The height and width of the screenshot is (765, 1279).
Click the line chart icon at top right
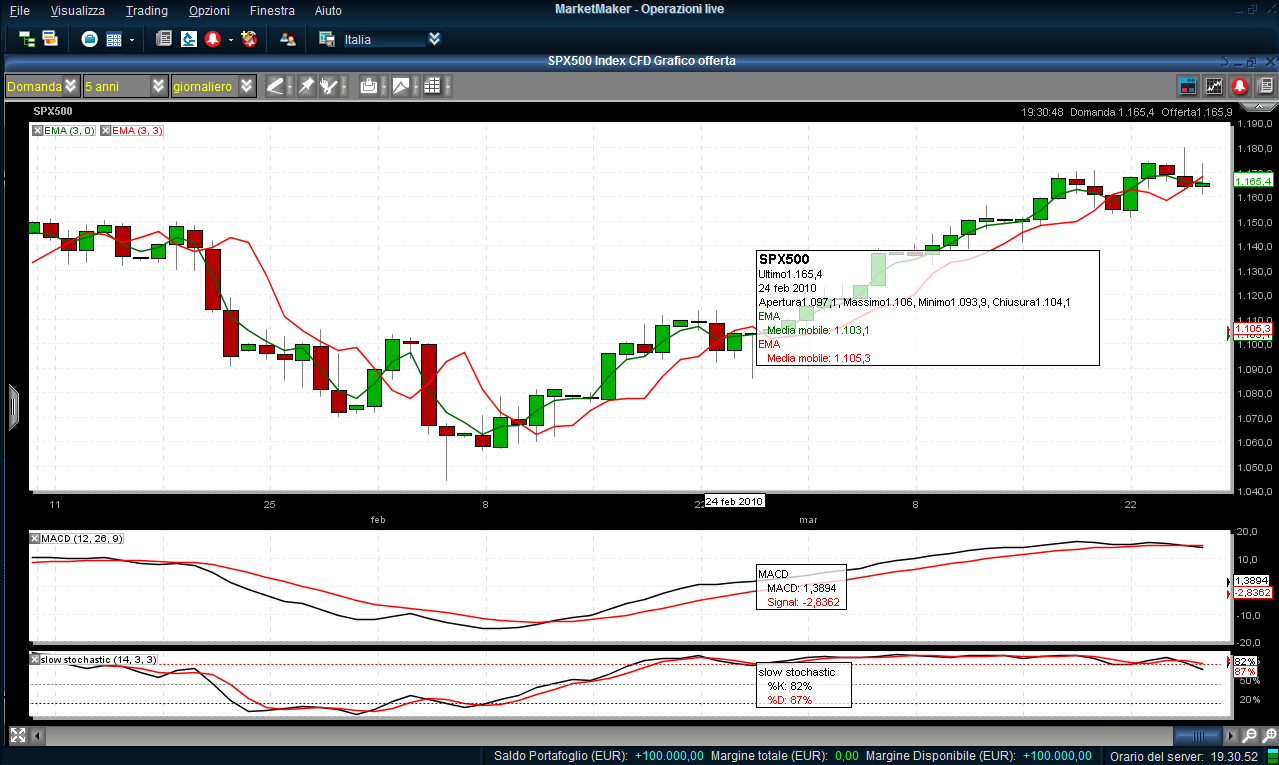[x=1214, y=86]
